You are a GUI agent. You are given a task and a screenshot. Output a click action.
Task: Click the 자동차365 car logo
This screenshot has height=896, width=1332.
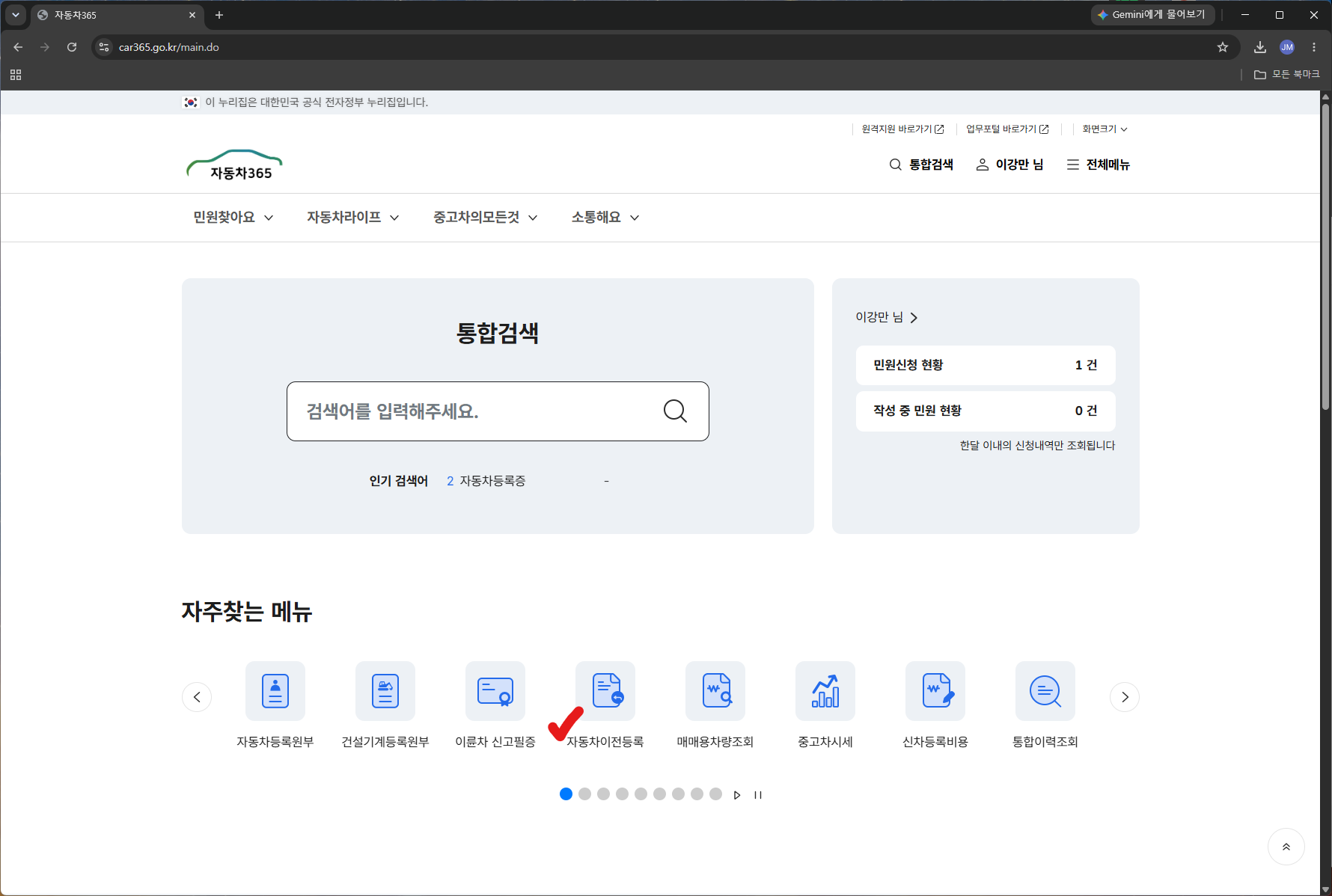[235, 165]
